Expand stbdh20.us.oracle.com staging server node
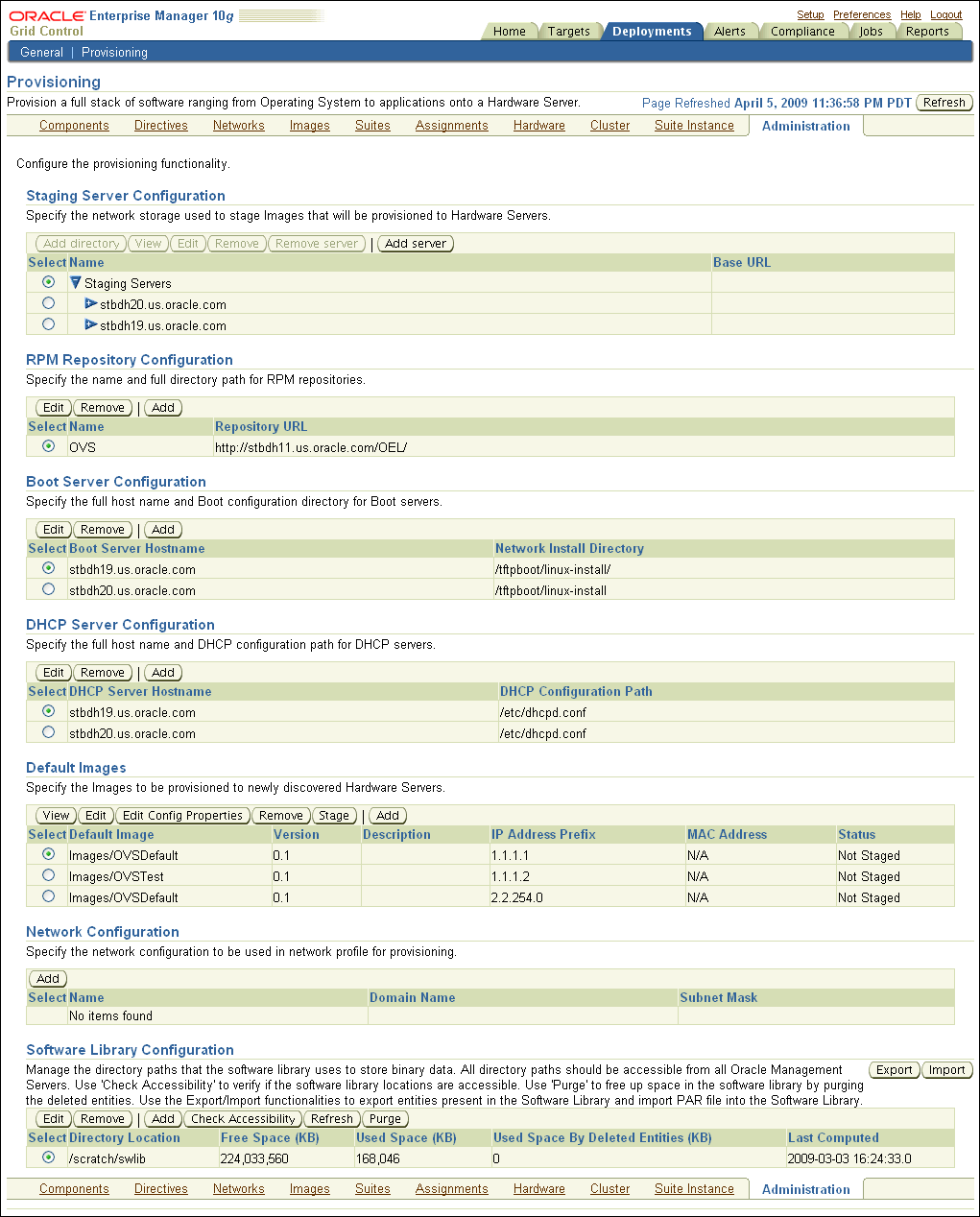The height and width of the screenshot is (1217, 980). point(90,303)
